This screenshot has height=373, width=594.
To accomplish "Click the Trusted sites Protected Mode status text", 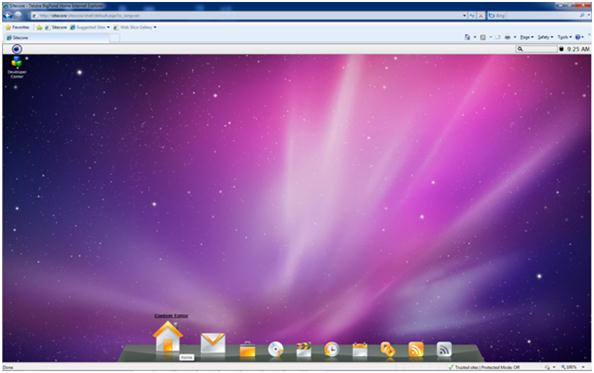I will pos(487,367).
